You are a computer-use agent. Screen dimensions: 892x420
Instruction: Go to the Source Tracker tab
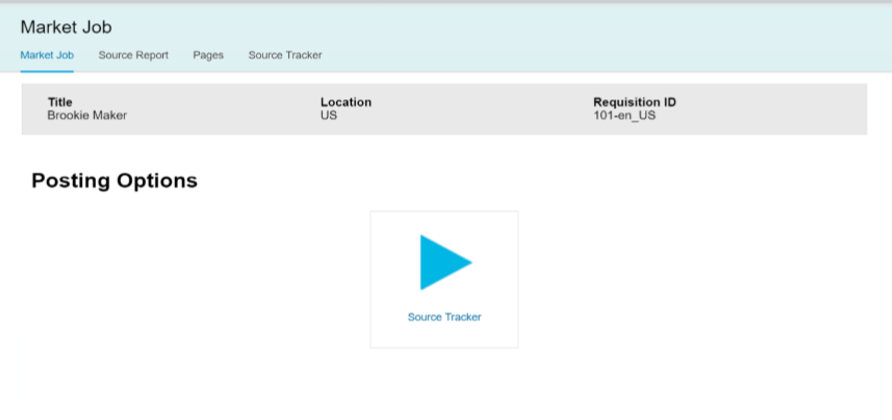tap(285, 55)
